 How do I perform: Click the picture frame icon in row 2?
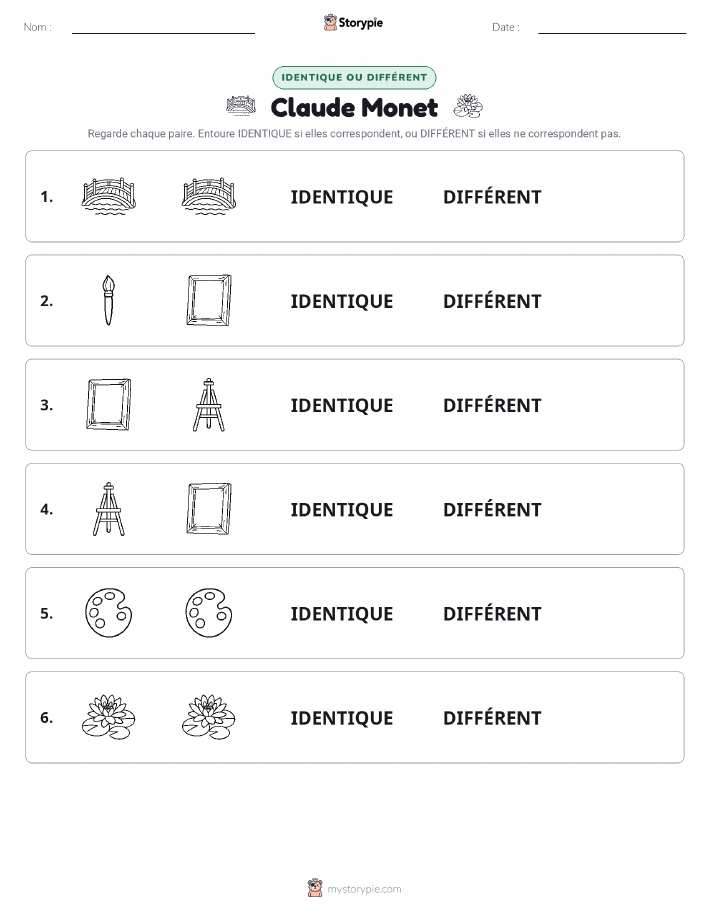(x=209, y=300)
